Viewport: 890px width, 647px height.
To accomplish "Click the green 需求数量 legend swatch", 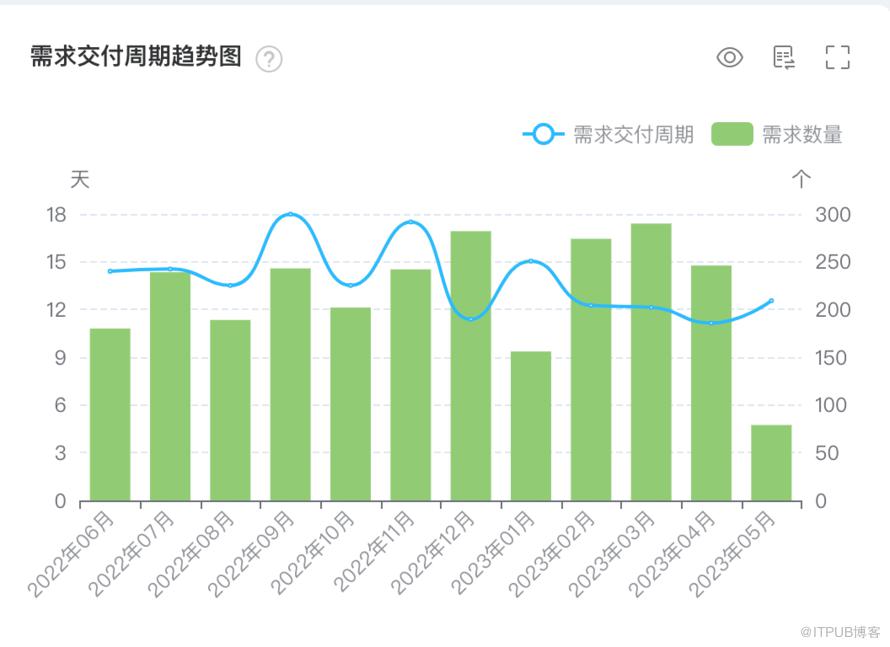I will tap(732, 135).
